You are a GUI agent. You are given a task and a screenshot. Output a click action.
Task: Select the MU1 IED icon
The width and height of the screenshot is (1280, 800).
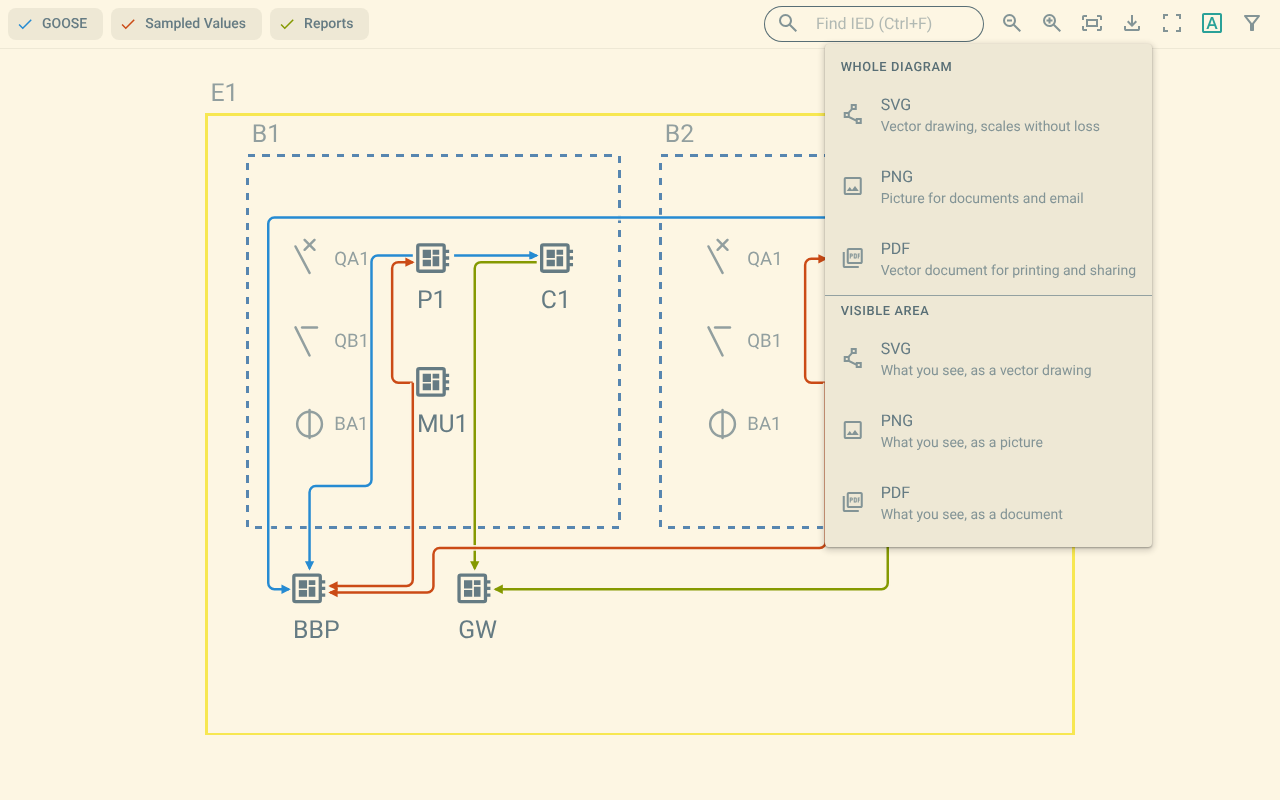431,381
